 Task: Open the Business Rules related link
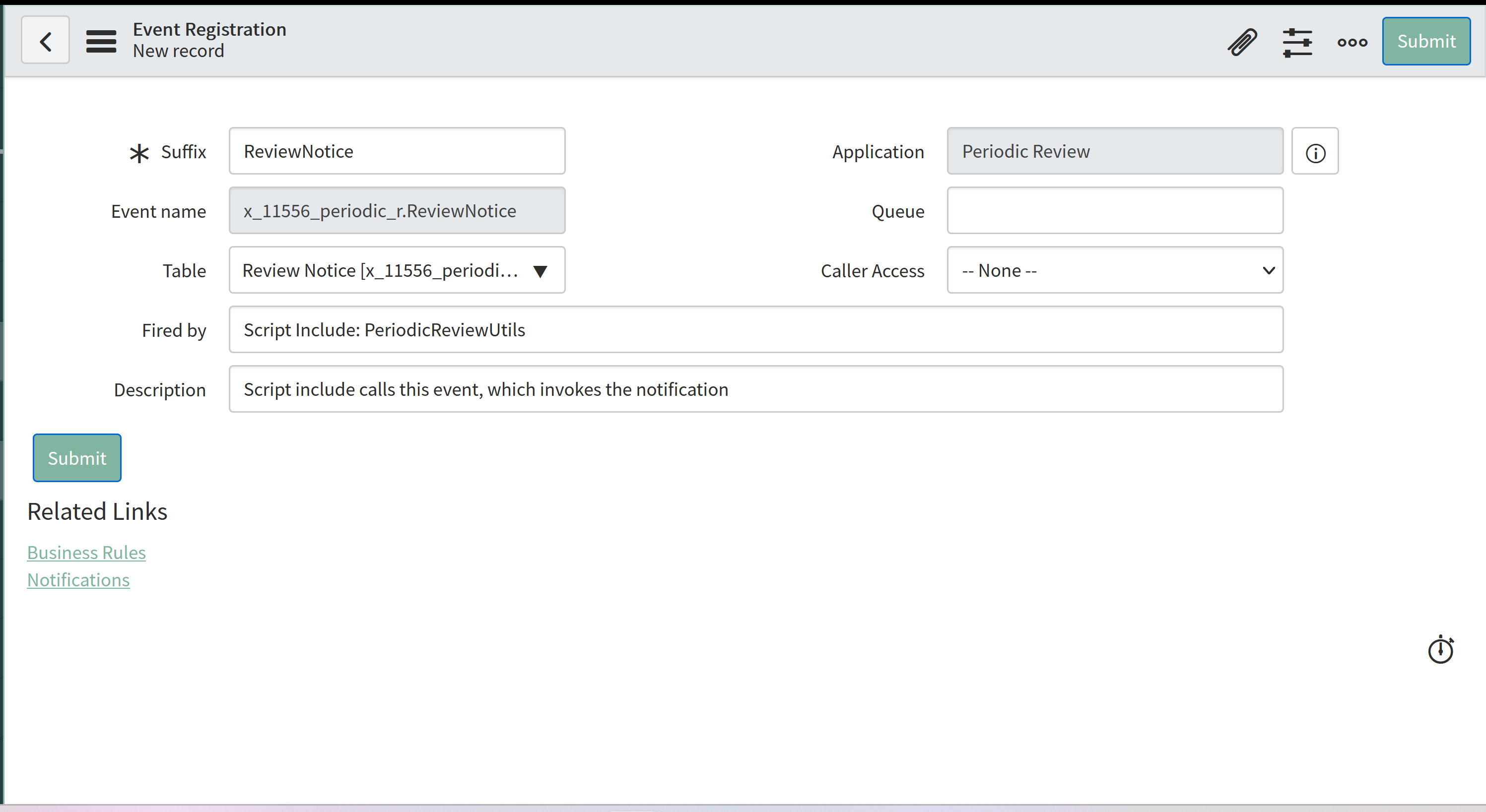tap(86, 553)
